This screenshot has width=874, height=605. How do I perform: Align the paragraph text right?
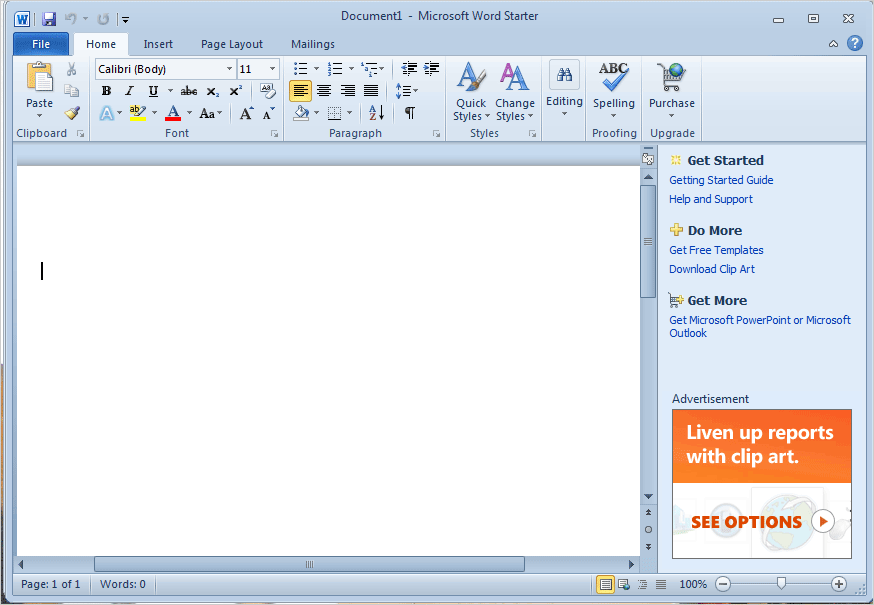(347, 90)
